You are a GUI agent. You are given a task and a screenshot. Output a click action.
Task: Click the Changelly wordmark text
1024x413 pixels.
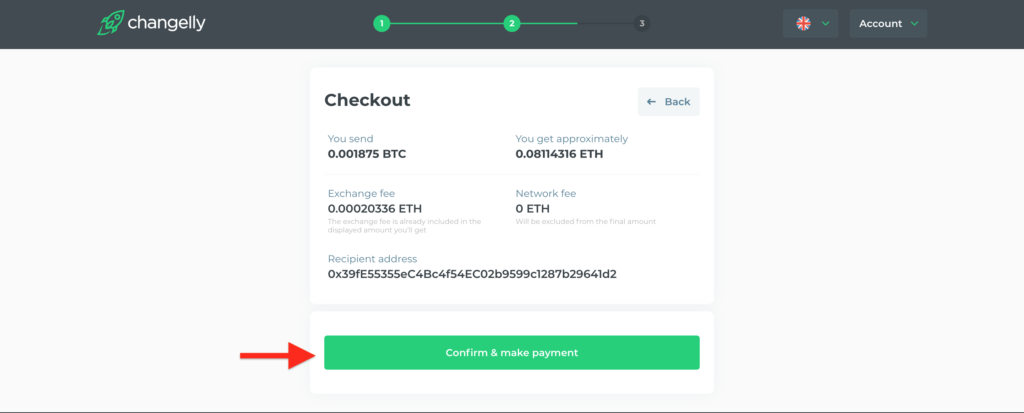[x=167, y=24]
